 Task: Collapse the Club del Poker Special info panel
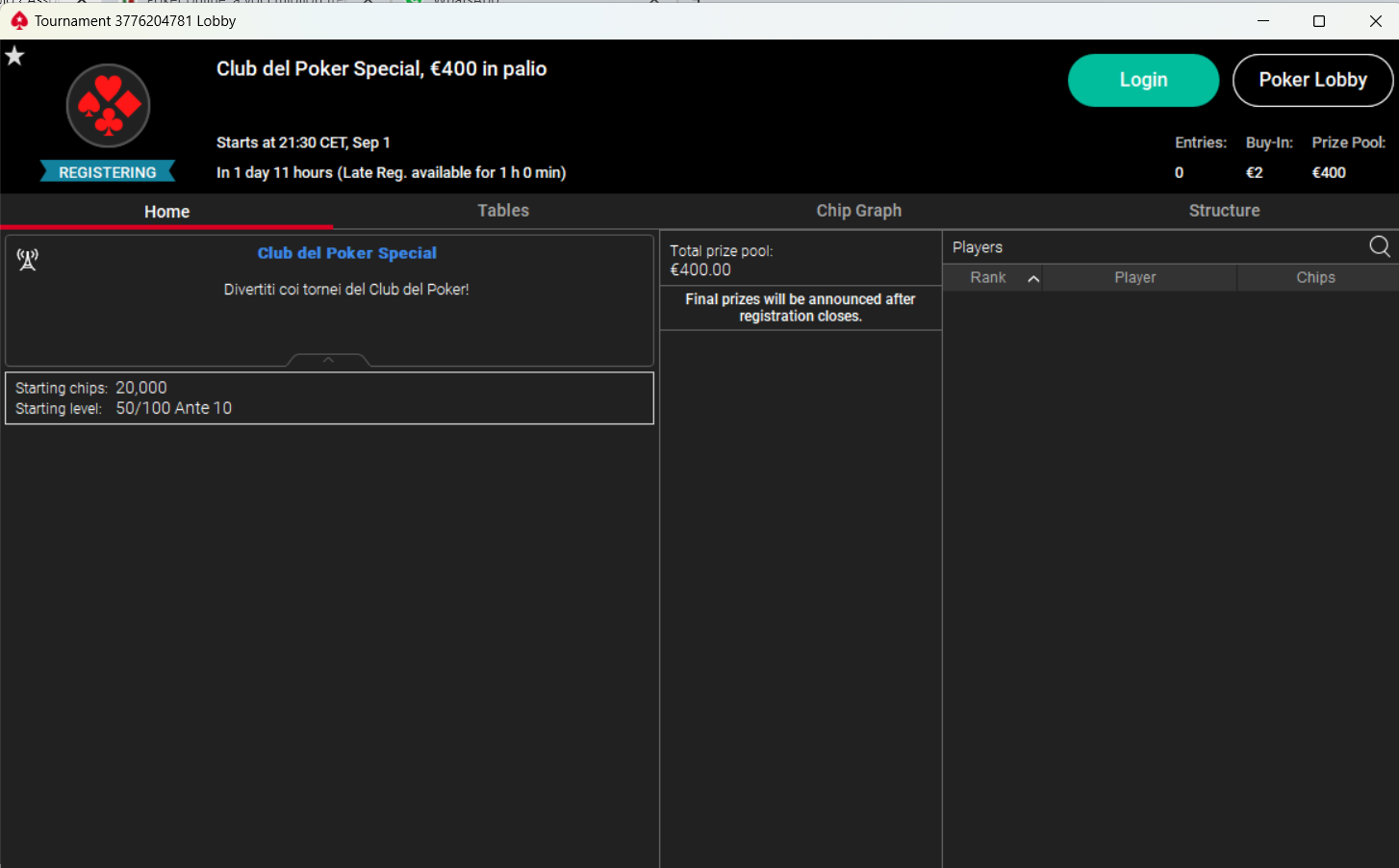[328, 360]
